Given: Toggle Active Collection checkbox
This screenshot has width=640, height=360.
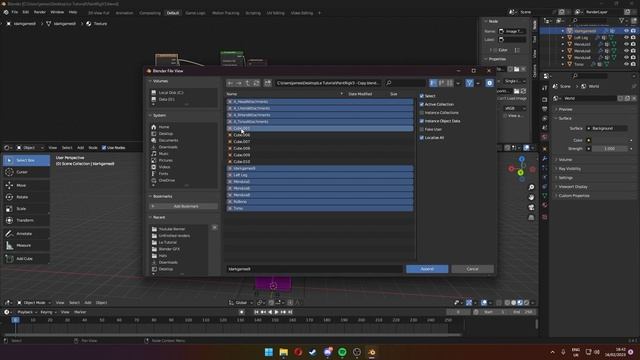Looking at the screenshot, I should 422,104.
